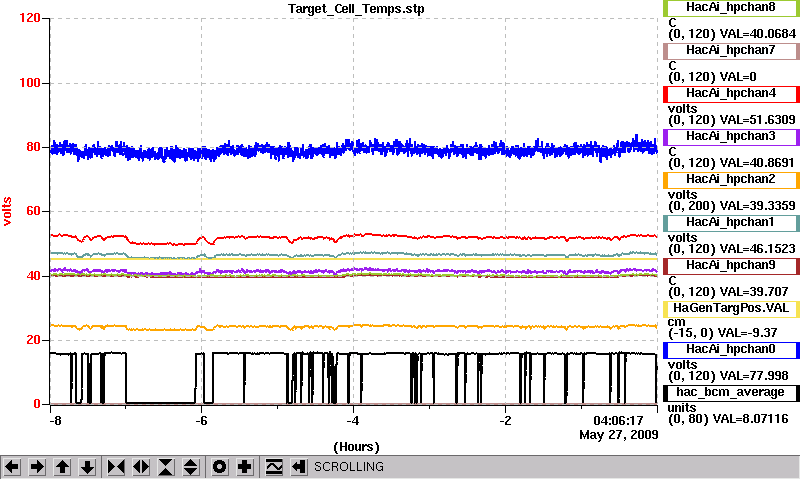Image resolution: width=800 pixels, height=479 pixels.
Task: Click the y-axis tick label 20
Action: coord(33,340)
